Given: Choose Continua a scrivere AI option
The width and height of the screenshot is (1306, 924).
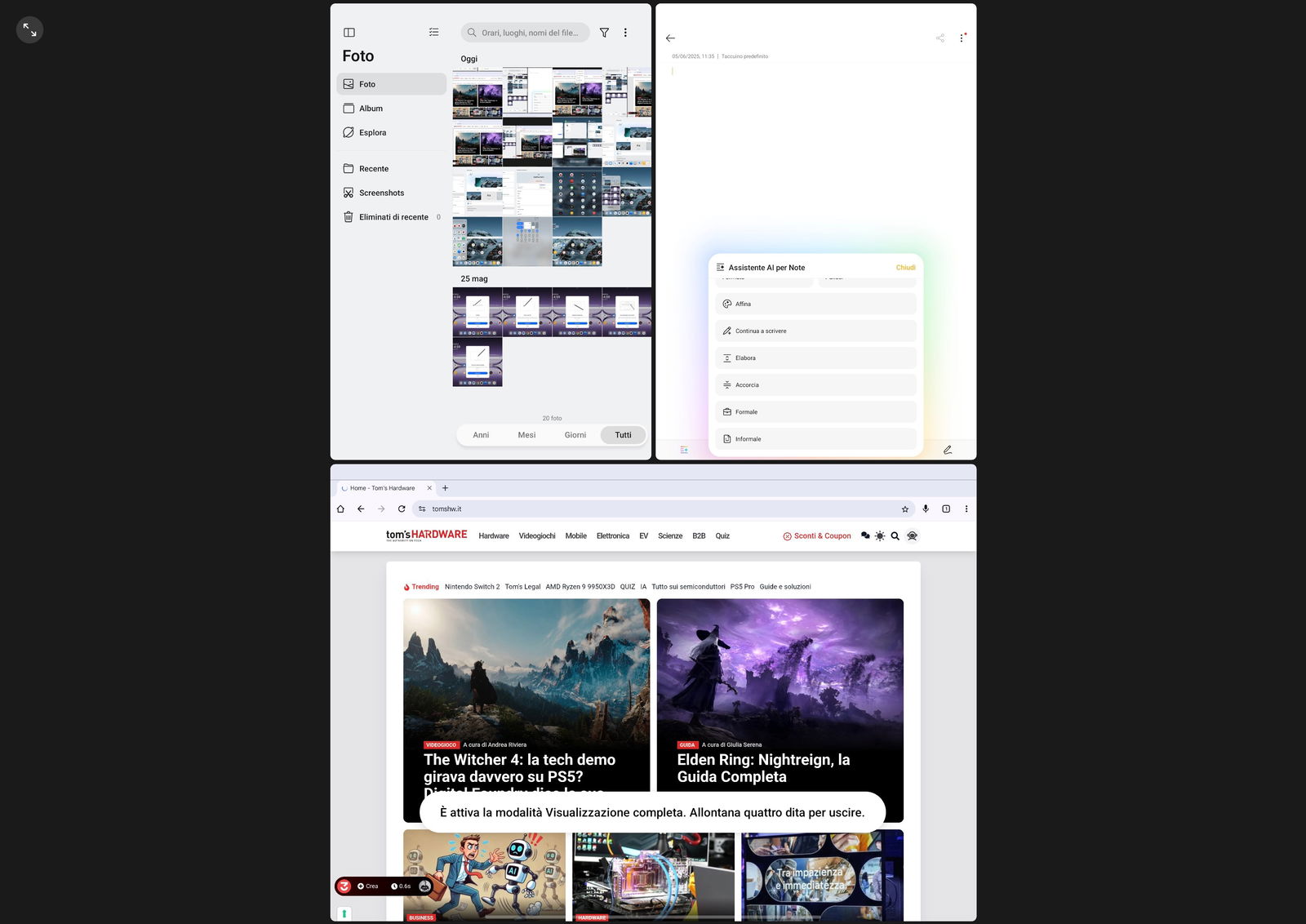Looking at the screenshot, I should pos(815,331).
